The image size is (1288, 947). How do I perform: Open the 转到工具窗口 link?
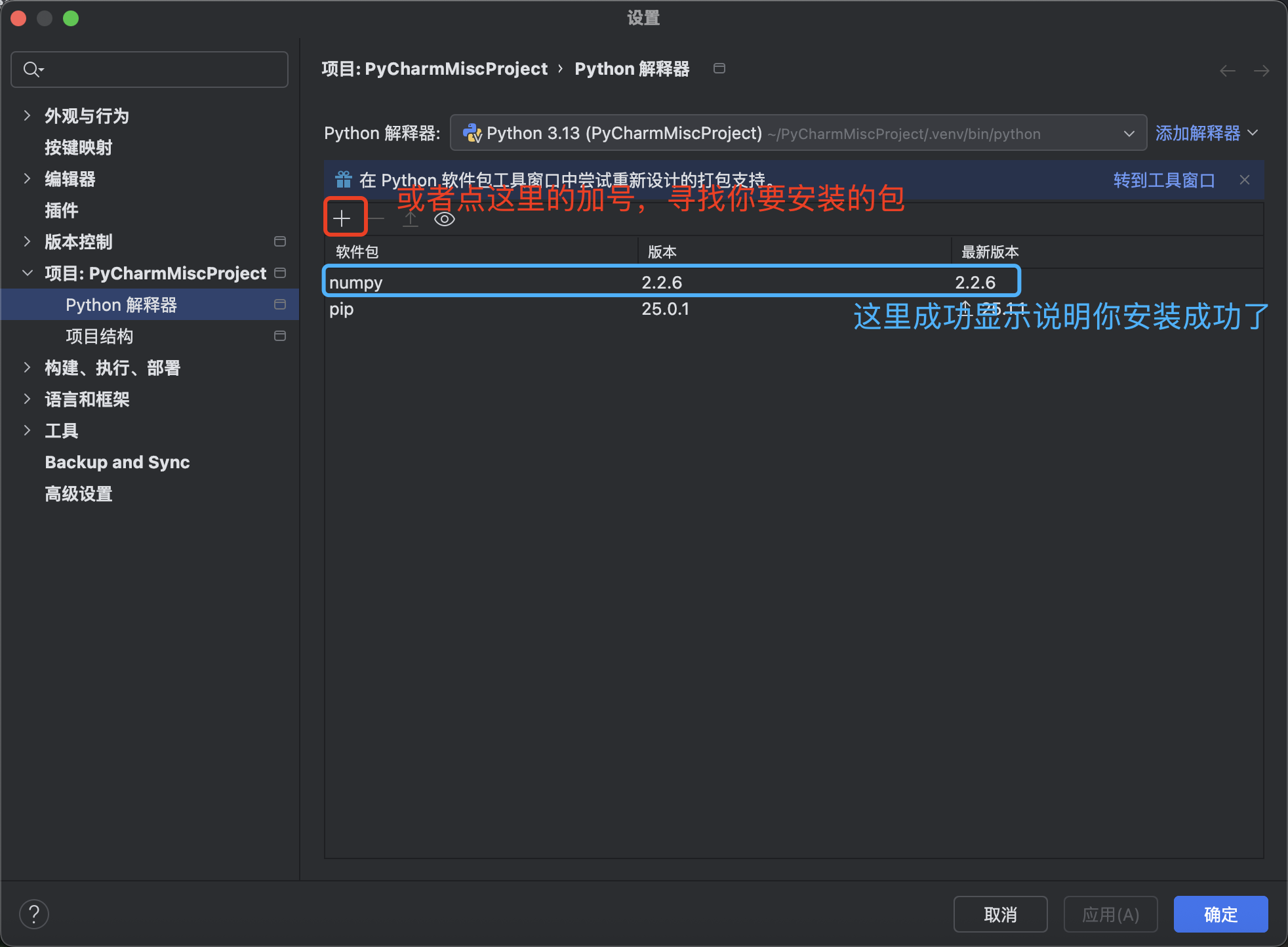1163,180
